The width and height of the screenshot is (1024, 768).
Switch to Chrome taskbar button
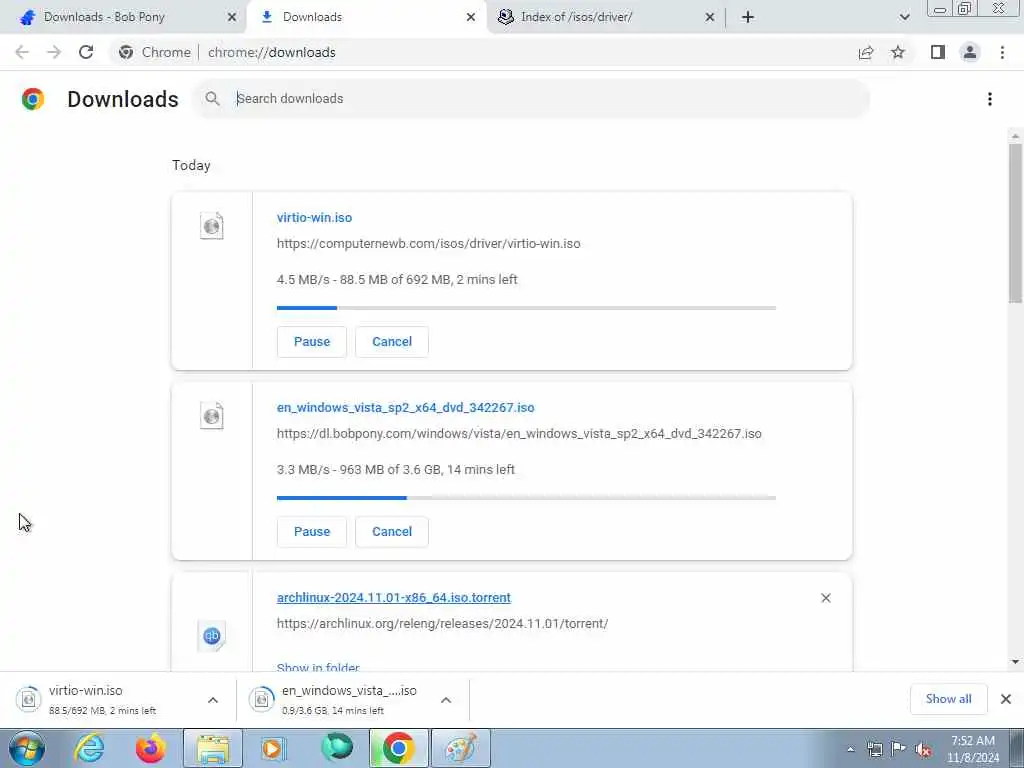click(399, 748)
